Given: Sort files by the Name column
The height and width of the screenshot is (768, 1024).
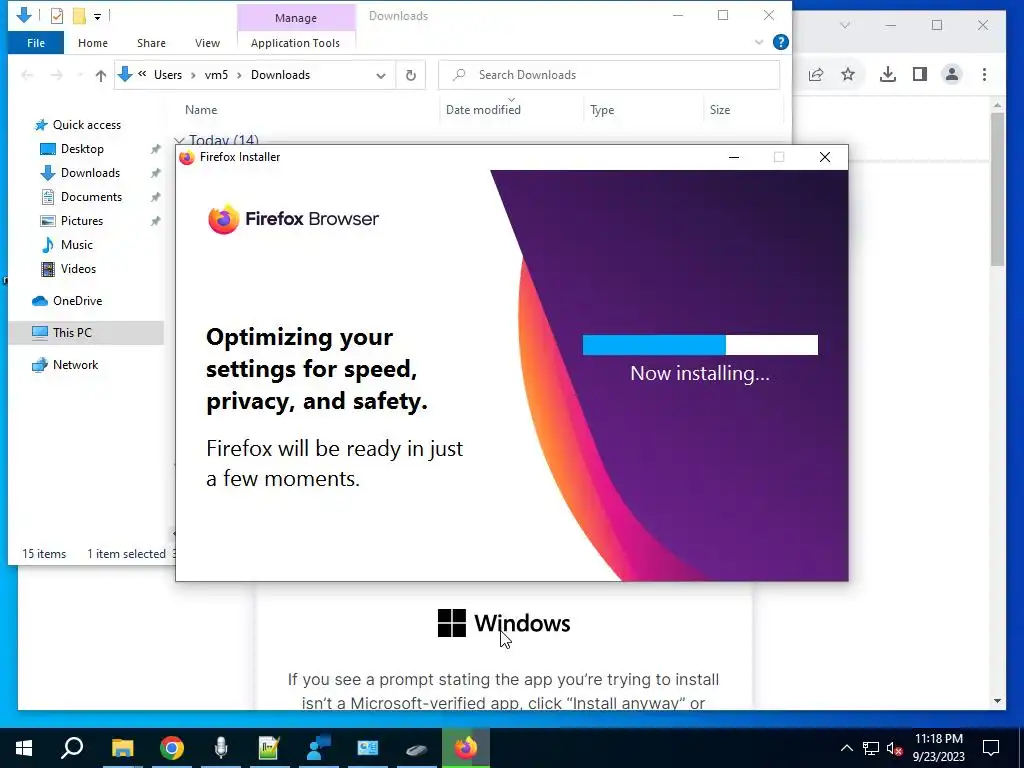Looking at the screenshot, I should [201, 110].
